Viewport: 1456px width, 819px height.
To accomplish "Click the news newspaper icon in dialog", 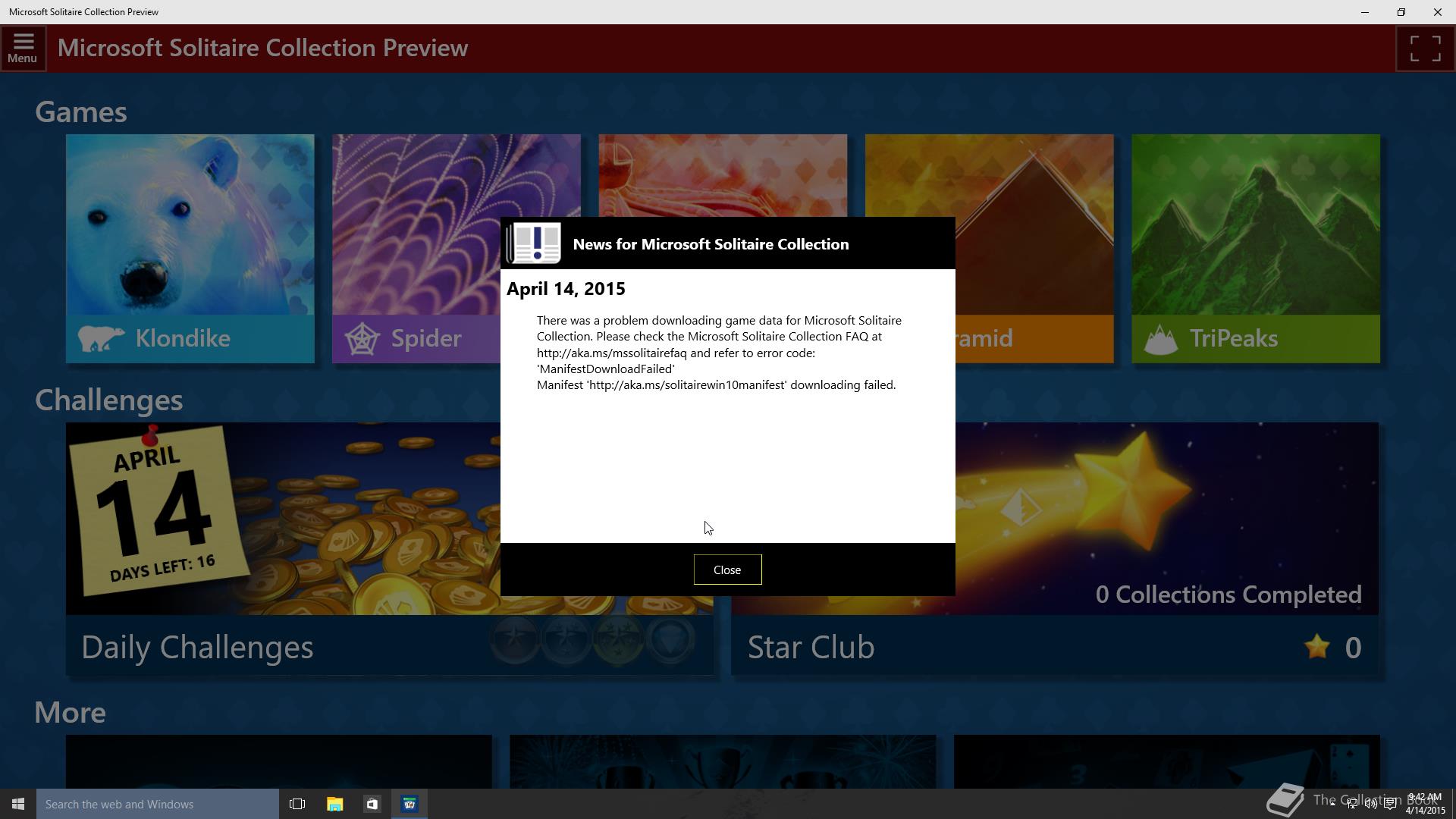I will point(534,243).
